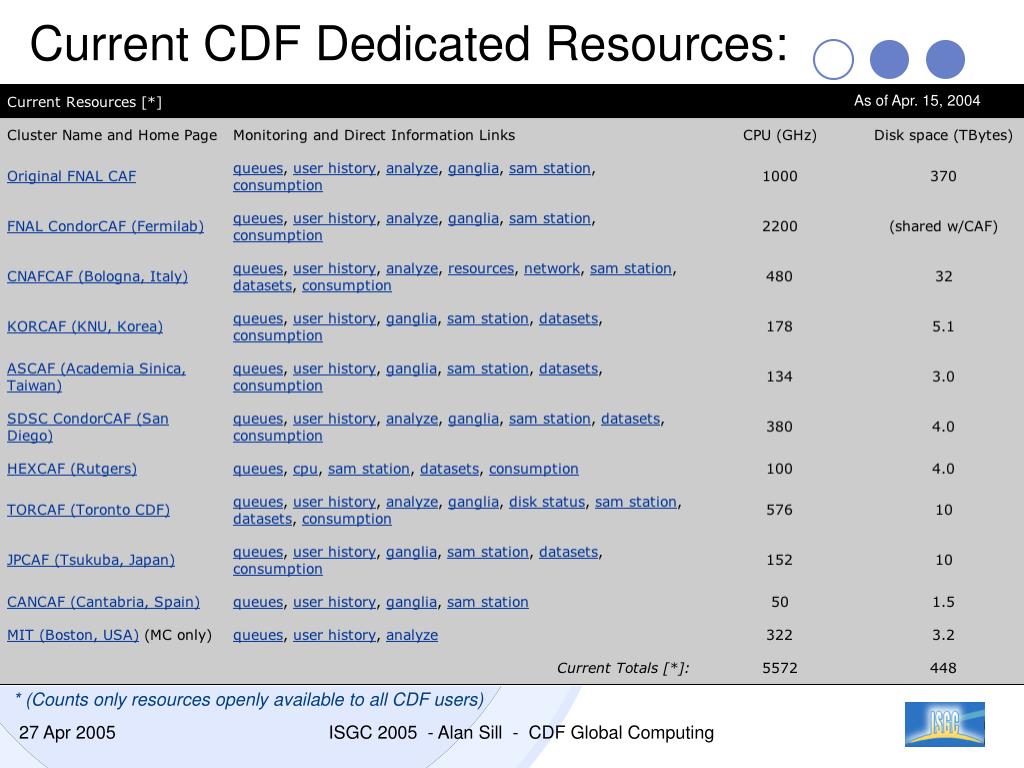Viewport: 1024px width, 768px height.
Task: Click analyze in Original FNAL CAF row
Action: (x=412, y=168)
